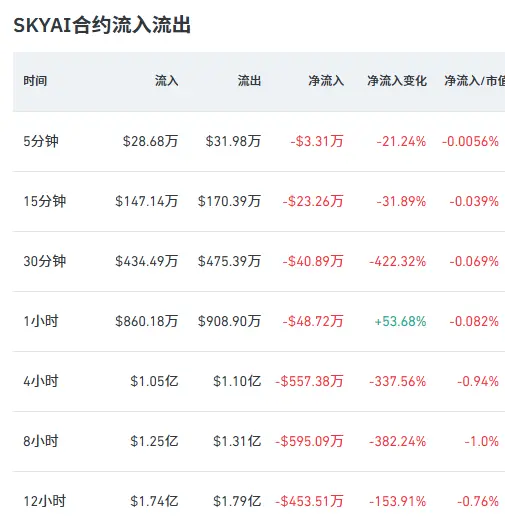Select the 12小时 row label
This screenshot has height=517, width=505.
44,501
